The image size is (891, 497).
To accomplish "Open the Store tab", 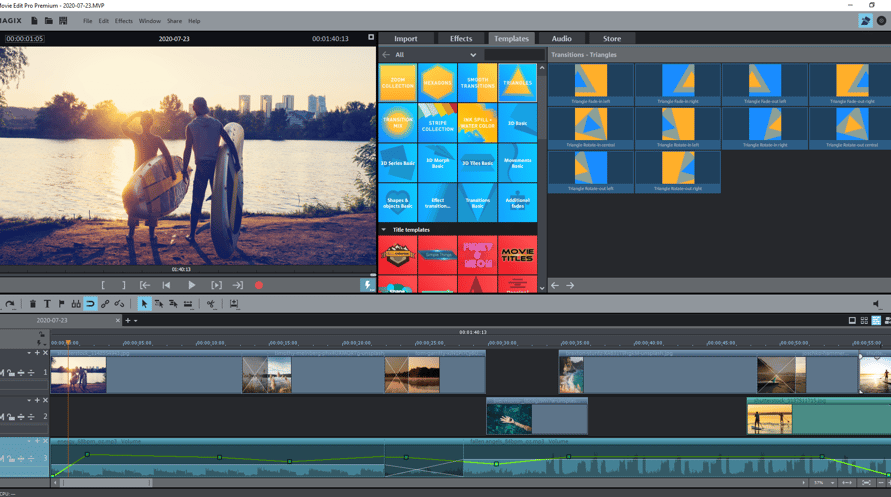I will [x=611, y=39].
